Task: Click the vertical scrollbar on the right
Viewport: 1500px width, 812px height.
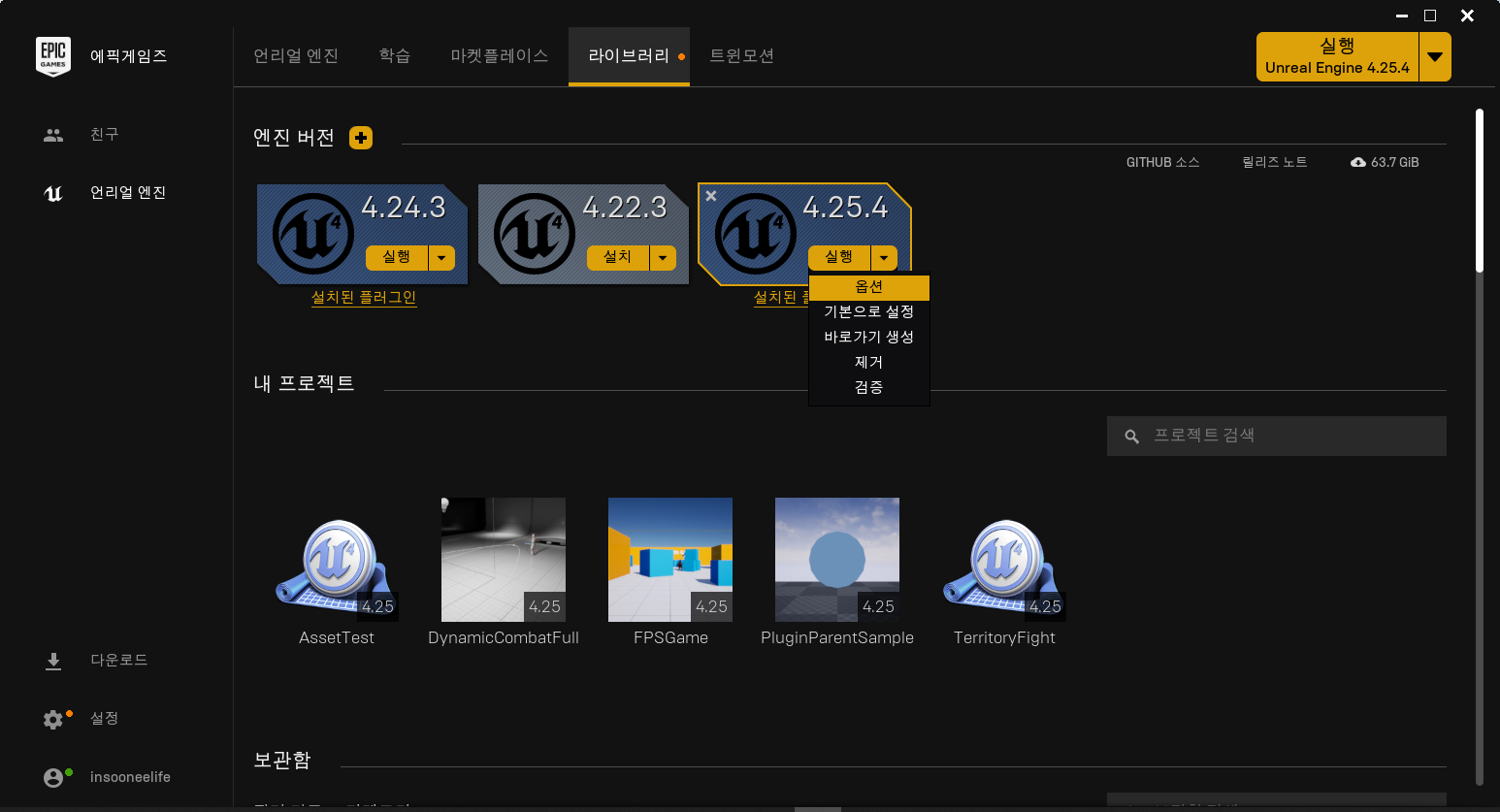Action: 1480,191
